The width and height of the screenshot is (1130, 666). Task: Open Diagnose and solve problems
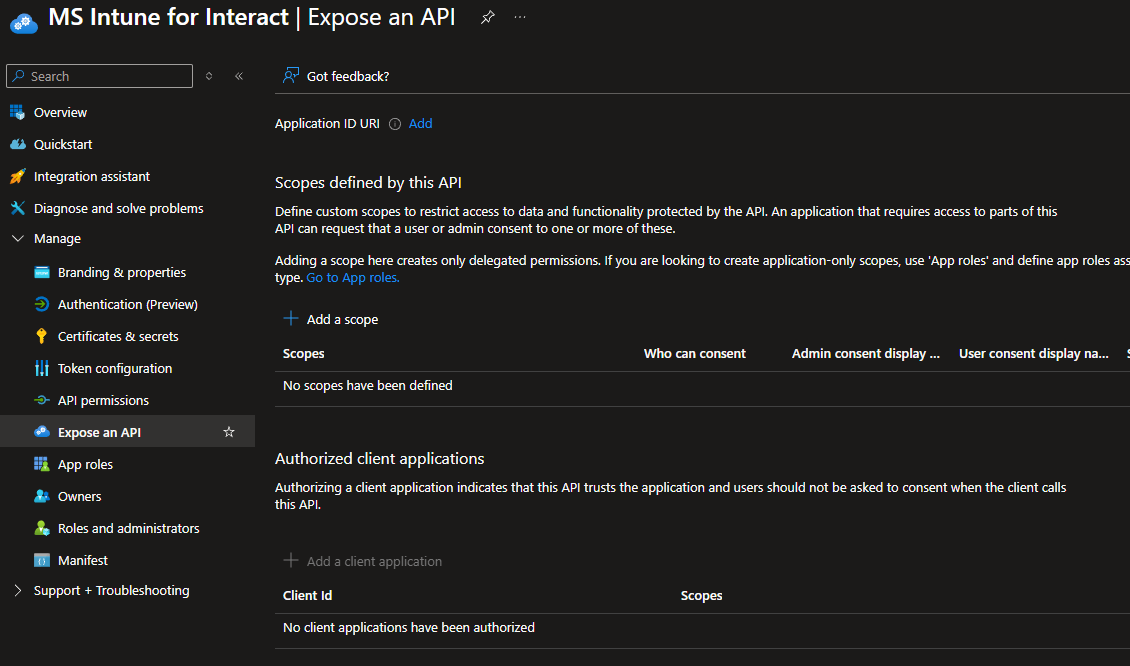[119, 208]
